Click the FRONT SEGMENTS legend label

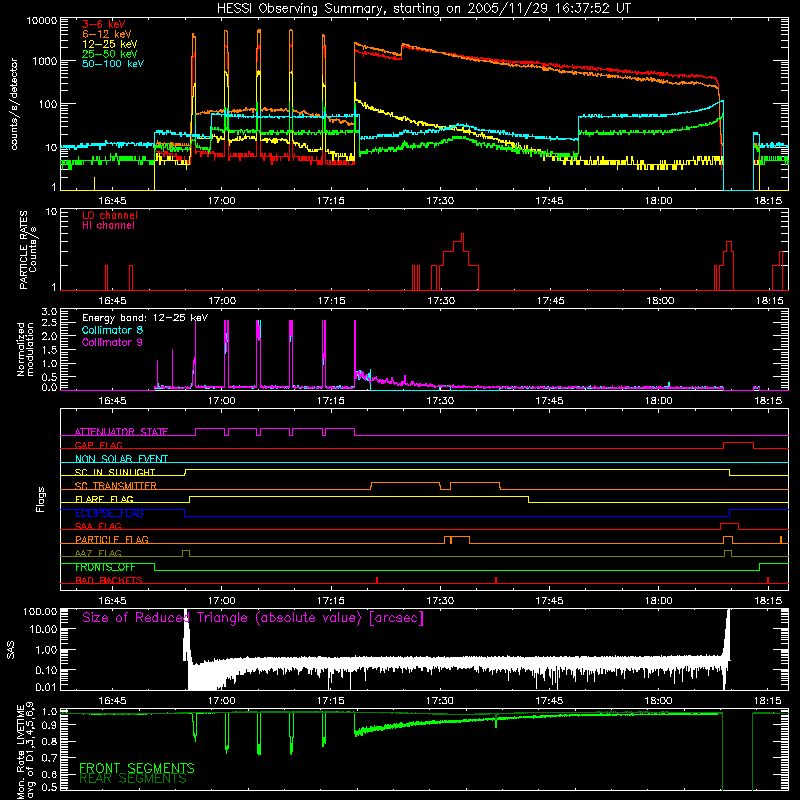(x=137, y=768)
